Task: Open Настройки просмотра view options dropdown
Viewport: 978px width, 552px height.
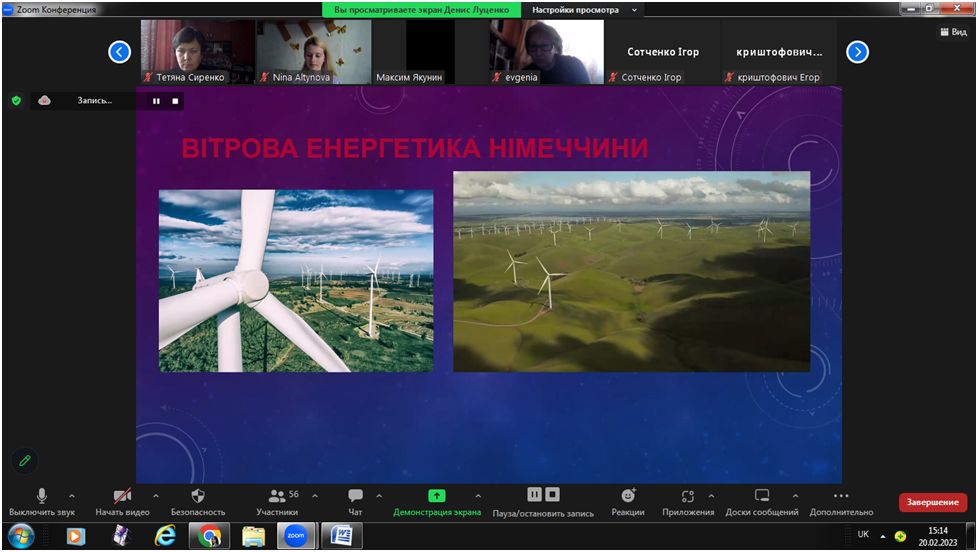Action: (x=584, y=10)
